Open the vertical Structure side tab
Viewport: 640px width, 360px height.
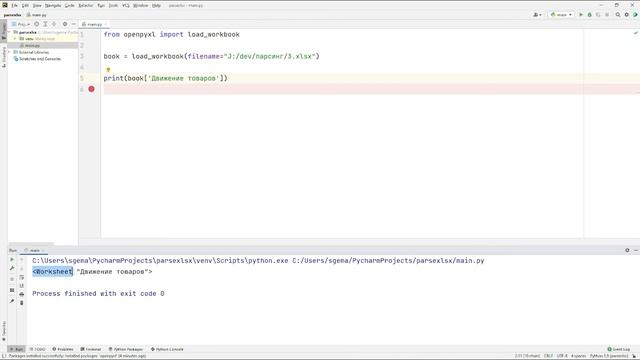pos(4,57)
